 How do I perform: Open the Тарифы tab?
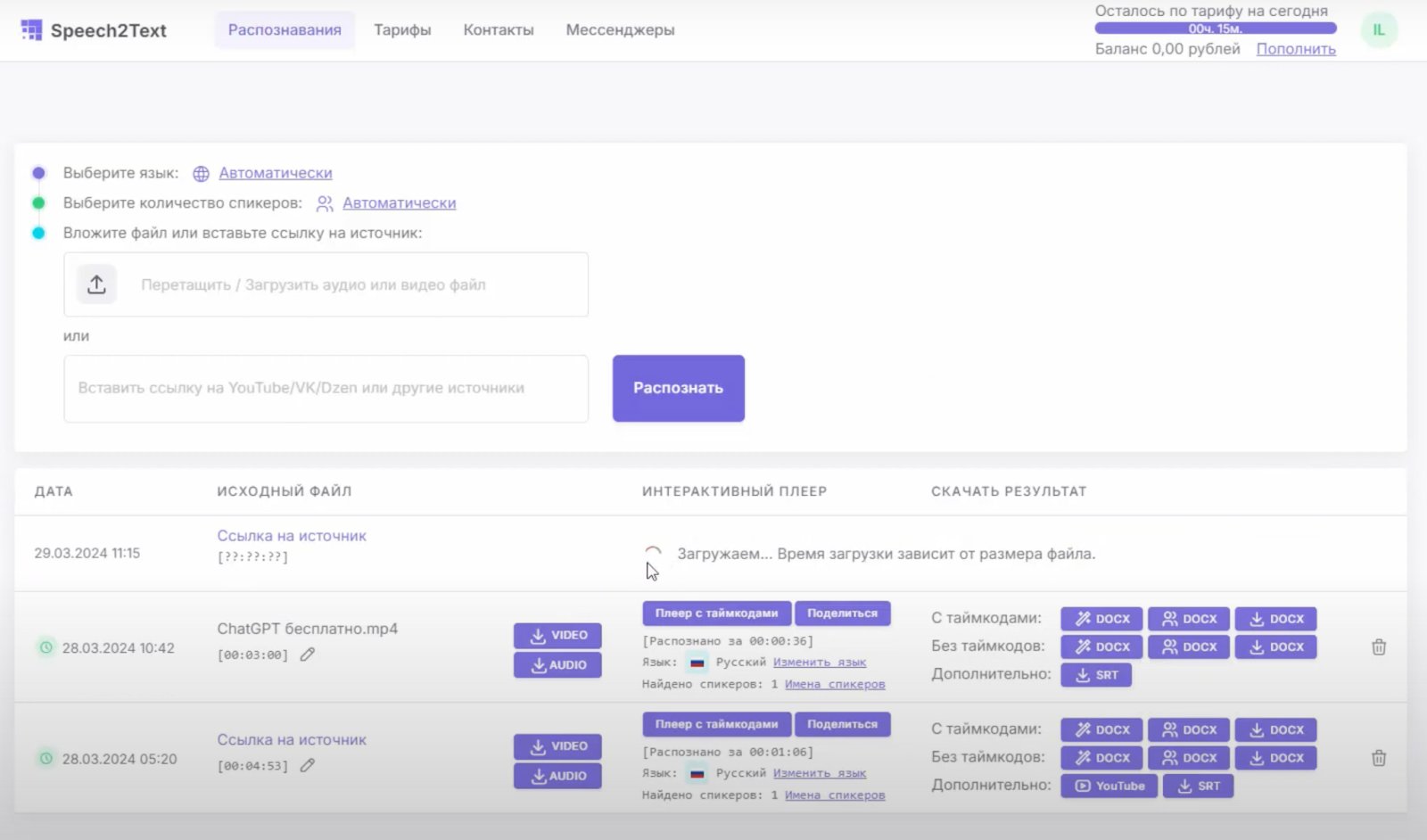[x=402, y=30]
